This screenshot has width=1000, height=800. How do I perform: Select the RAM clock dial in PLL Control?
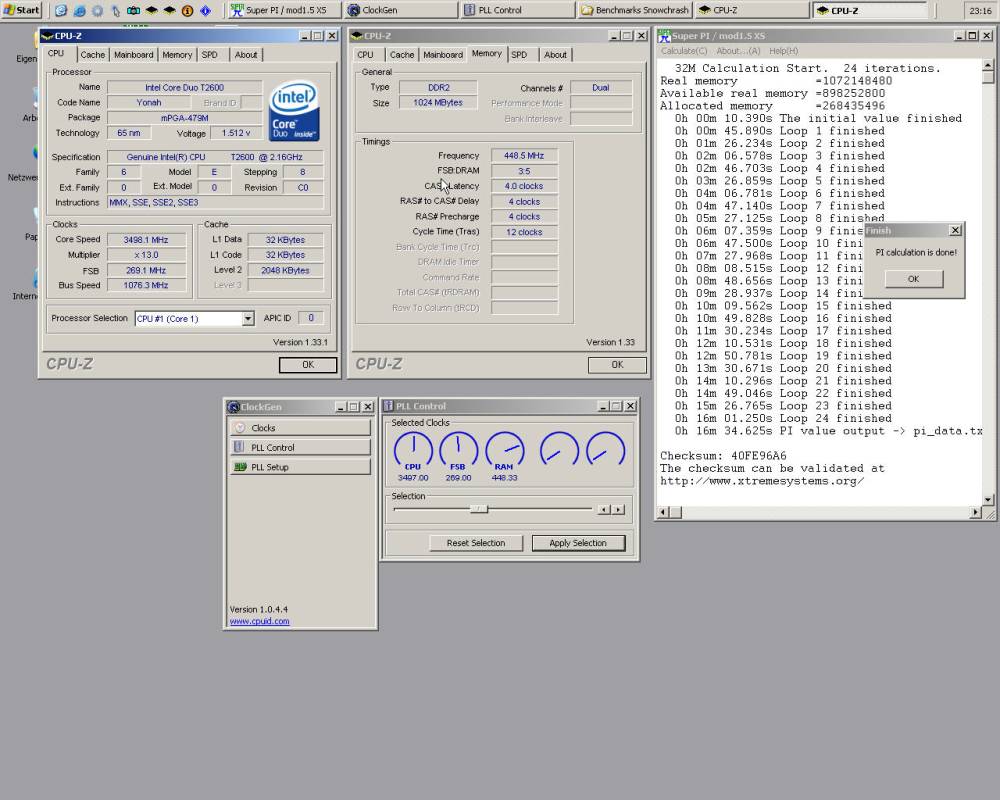tap(504, 452)
